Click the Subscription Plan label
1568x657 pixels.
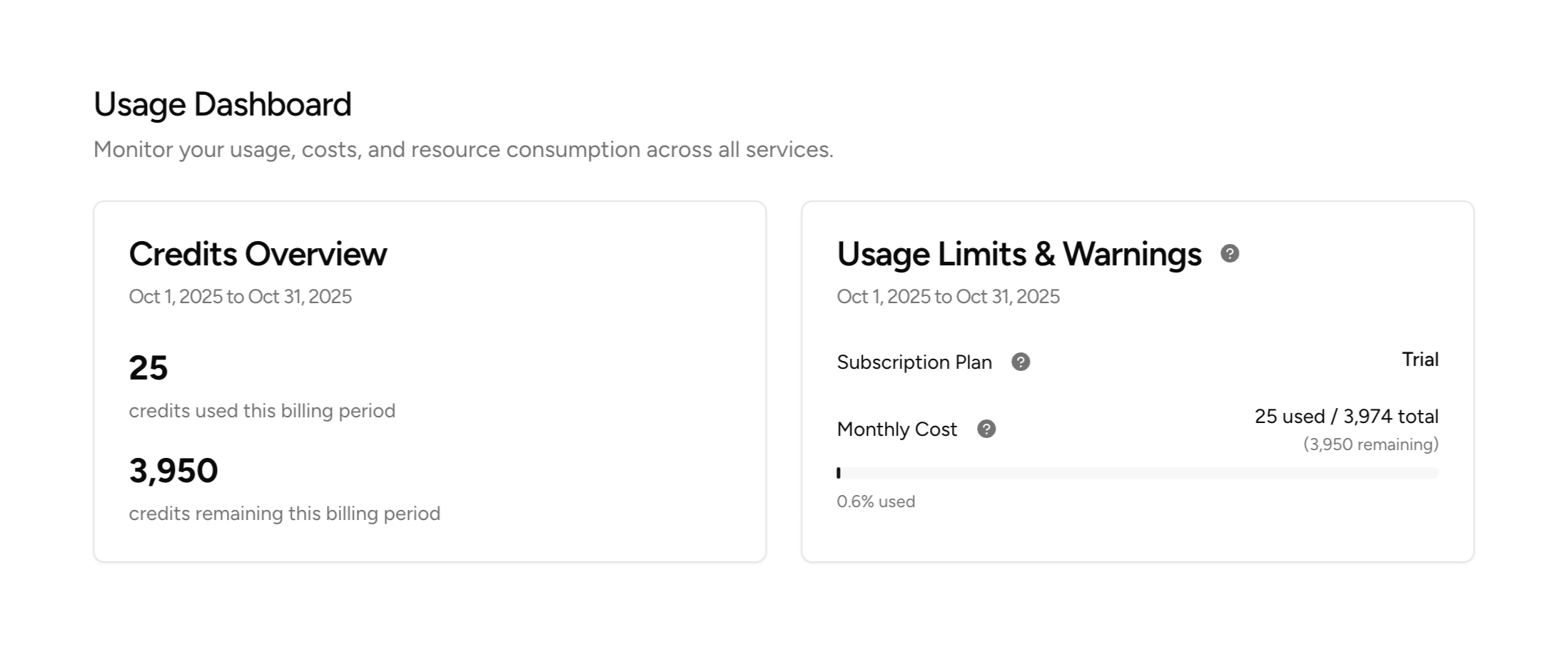[914, 362]
